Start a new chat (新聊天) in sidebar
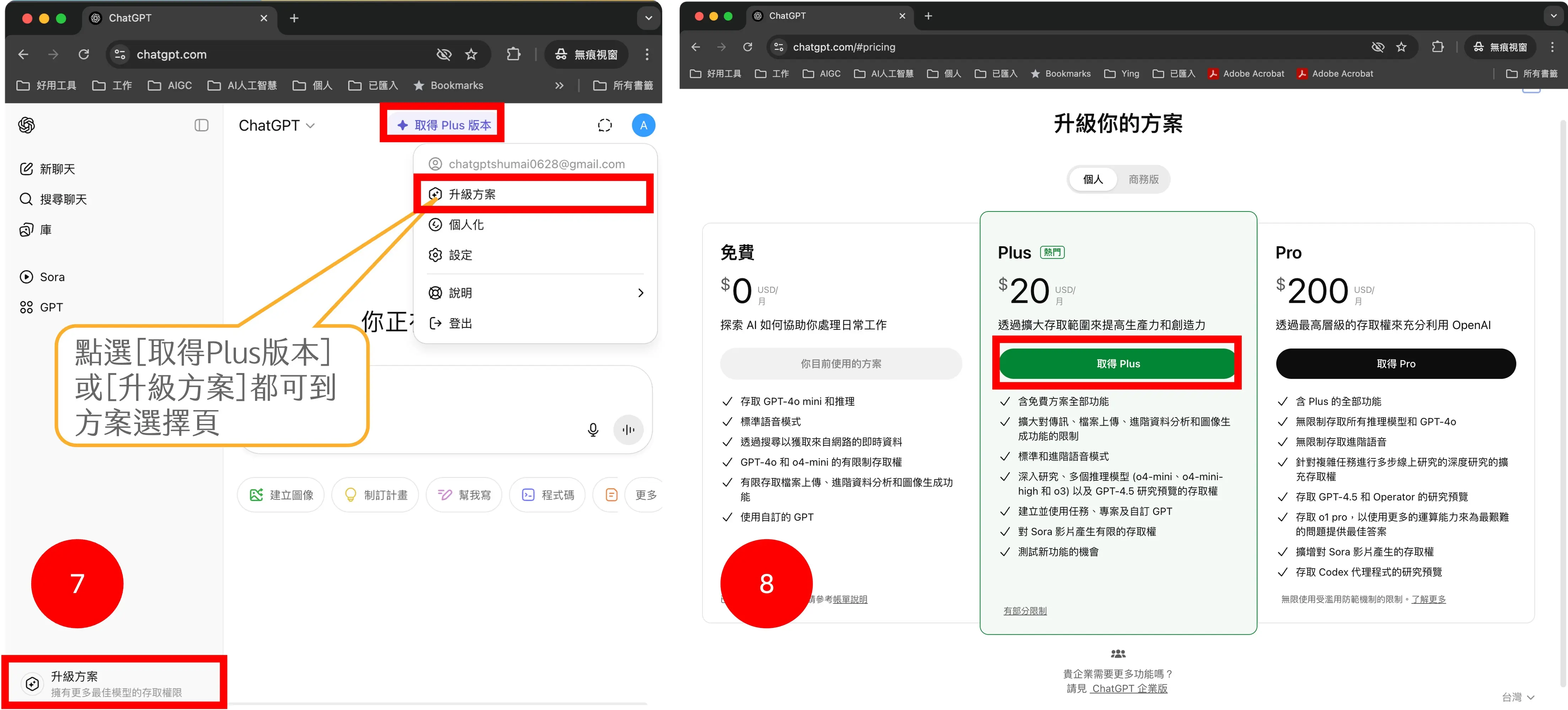The image size is (1568, 710). pyautogui.click(x=58, y=169)
